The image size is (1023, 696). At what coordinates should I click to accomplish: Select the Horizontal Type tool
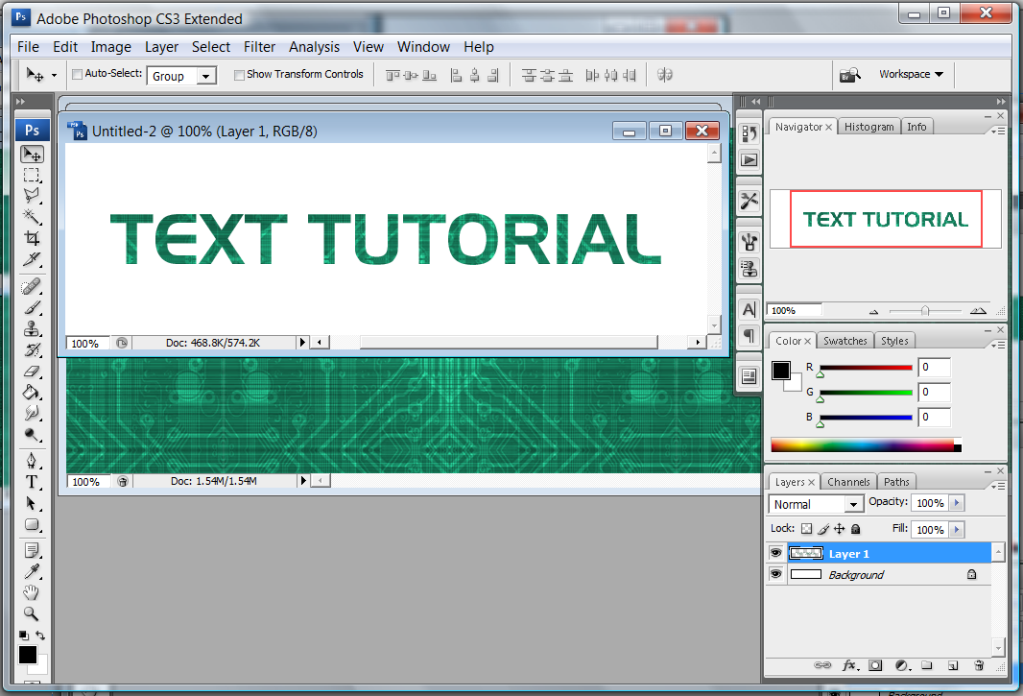(x=32, y=482)
